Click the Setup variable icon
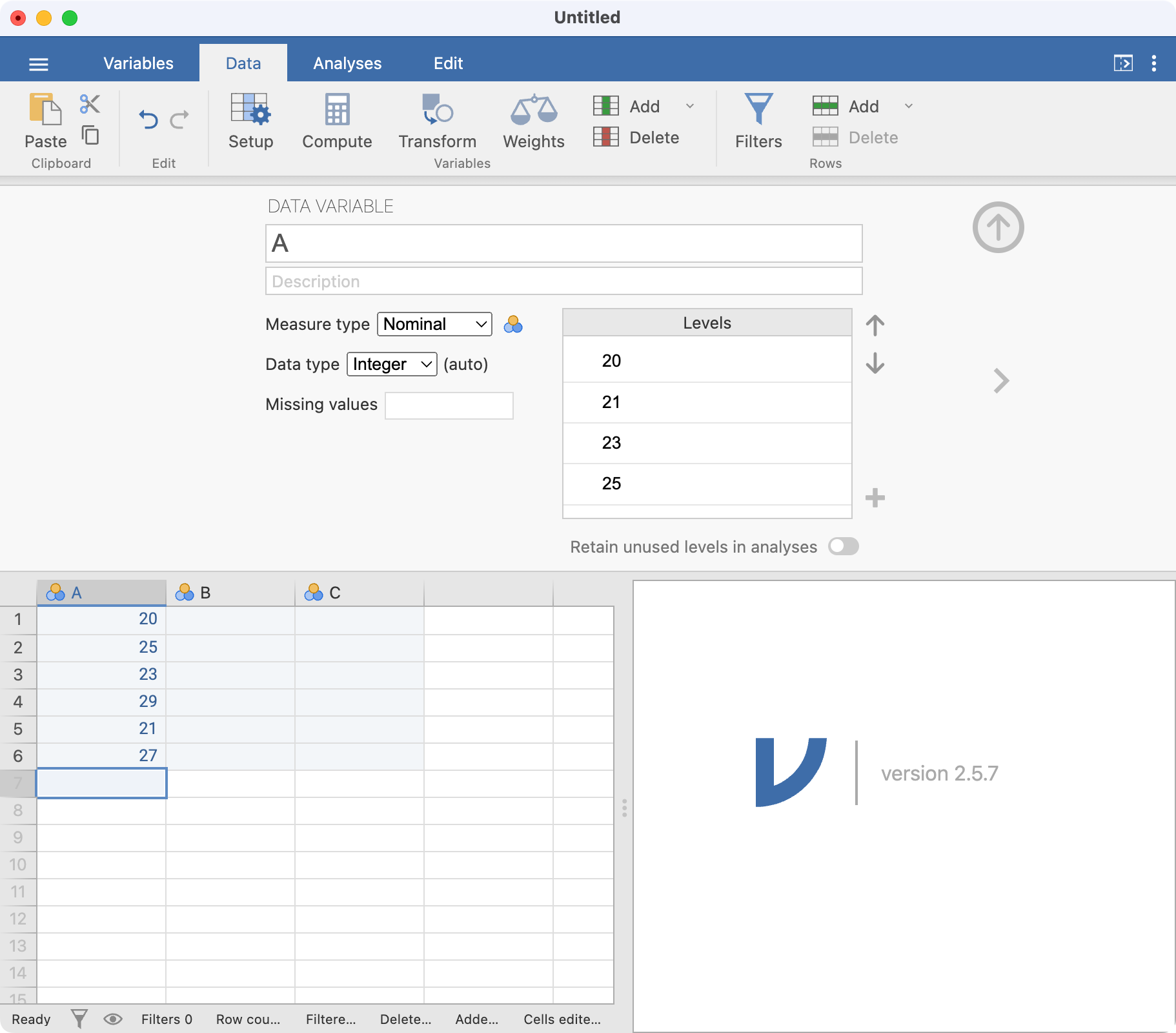This screenshot has width=1176, height=1033. 250,110
